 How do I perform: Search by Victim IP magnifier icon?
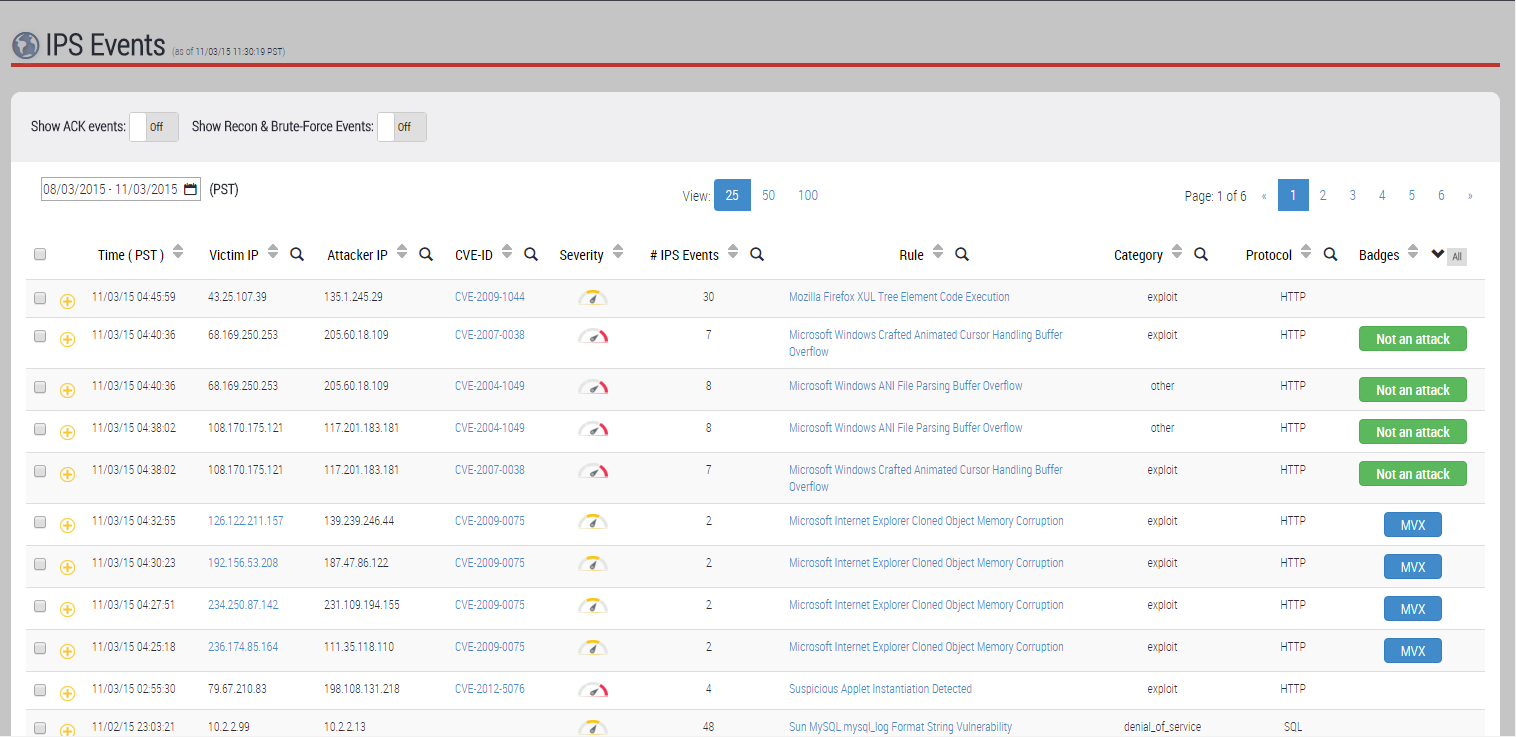(297, 255)
